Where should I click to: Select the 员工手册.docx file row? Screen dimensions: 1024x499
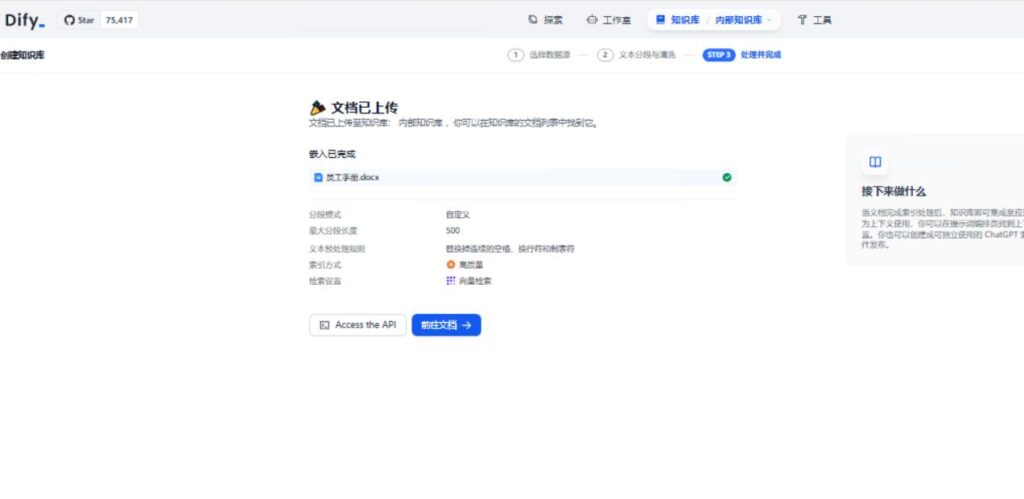pyautogui.click(x=522, y=177)
